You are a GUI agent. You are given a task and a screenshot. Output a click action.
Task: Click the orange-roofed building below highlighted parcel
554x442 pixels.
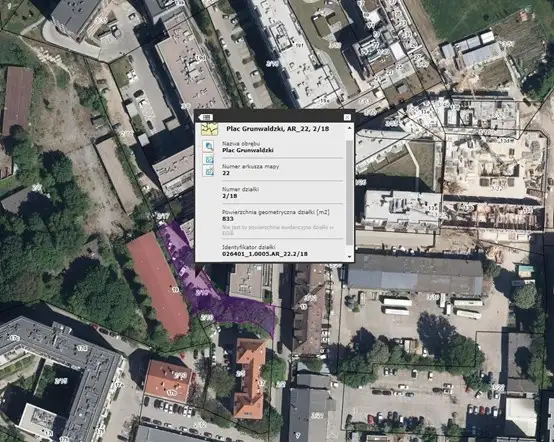(250, 377)
